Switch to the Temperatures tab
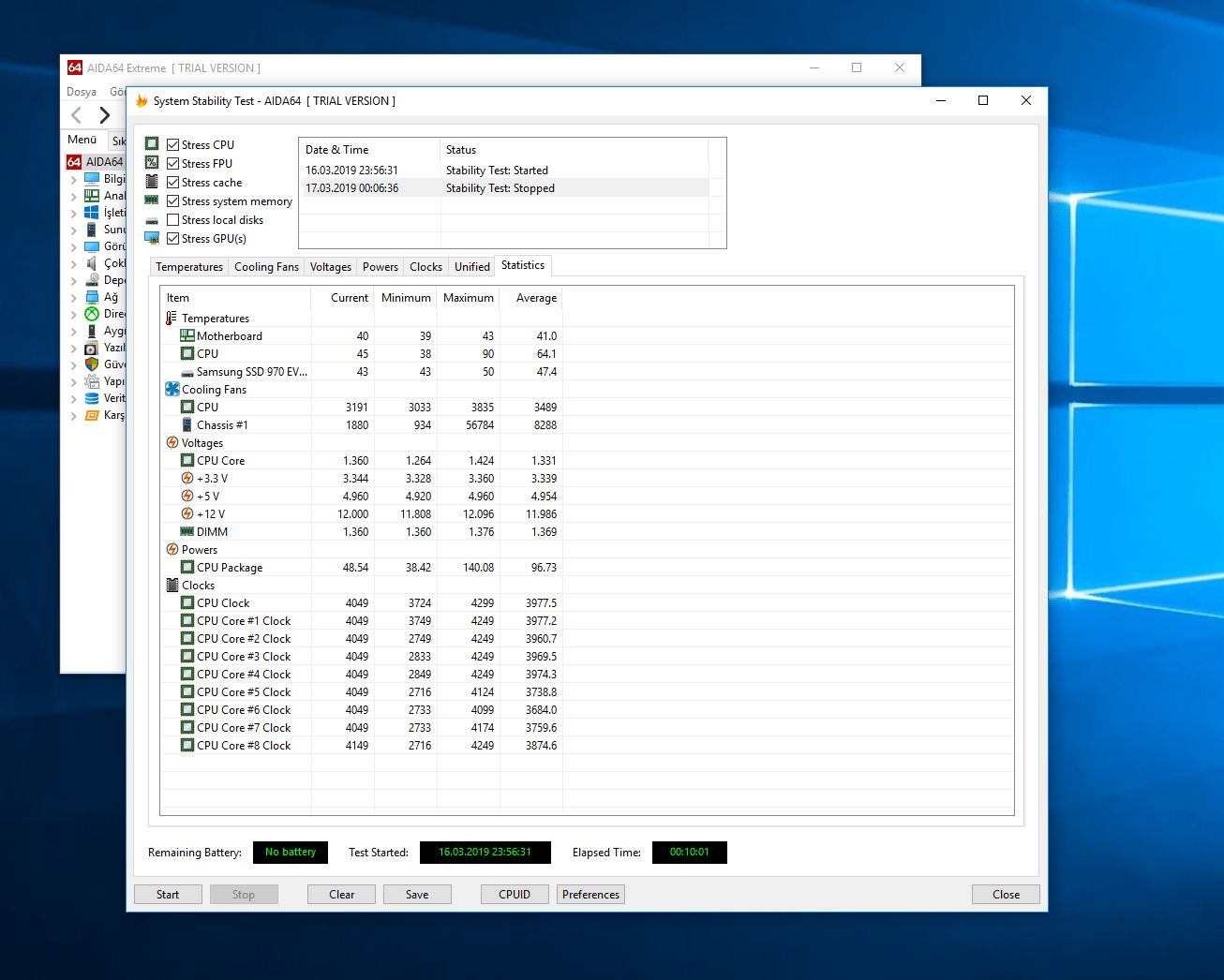The width and height of the screenshot is (1224, 980). tap(189, 267)
